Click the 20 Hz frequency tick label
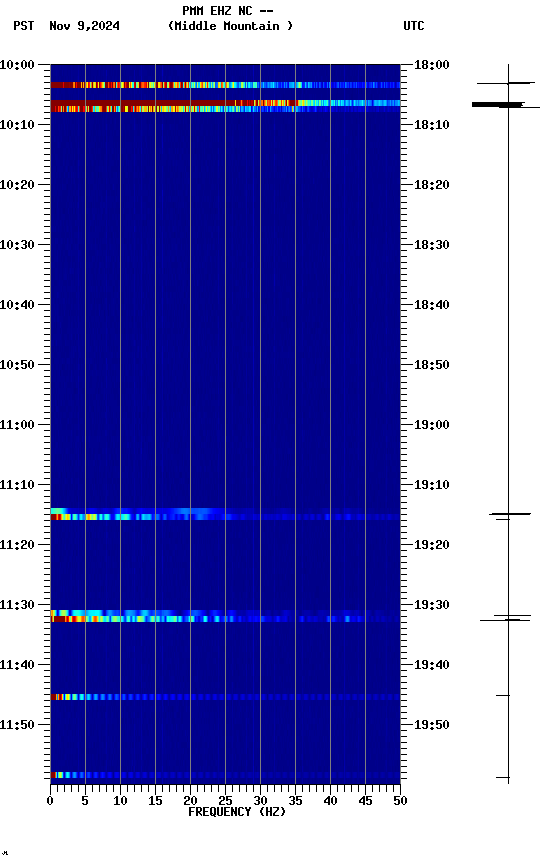552x864 pixels. [190, 801]
